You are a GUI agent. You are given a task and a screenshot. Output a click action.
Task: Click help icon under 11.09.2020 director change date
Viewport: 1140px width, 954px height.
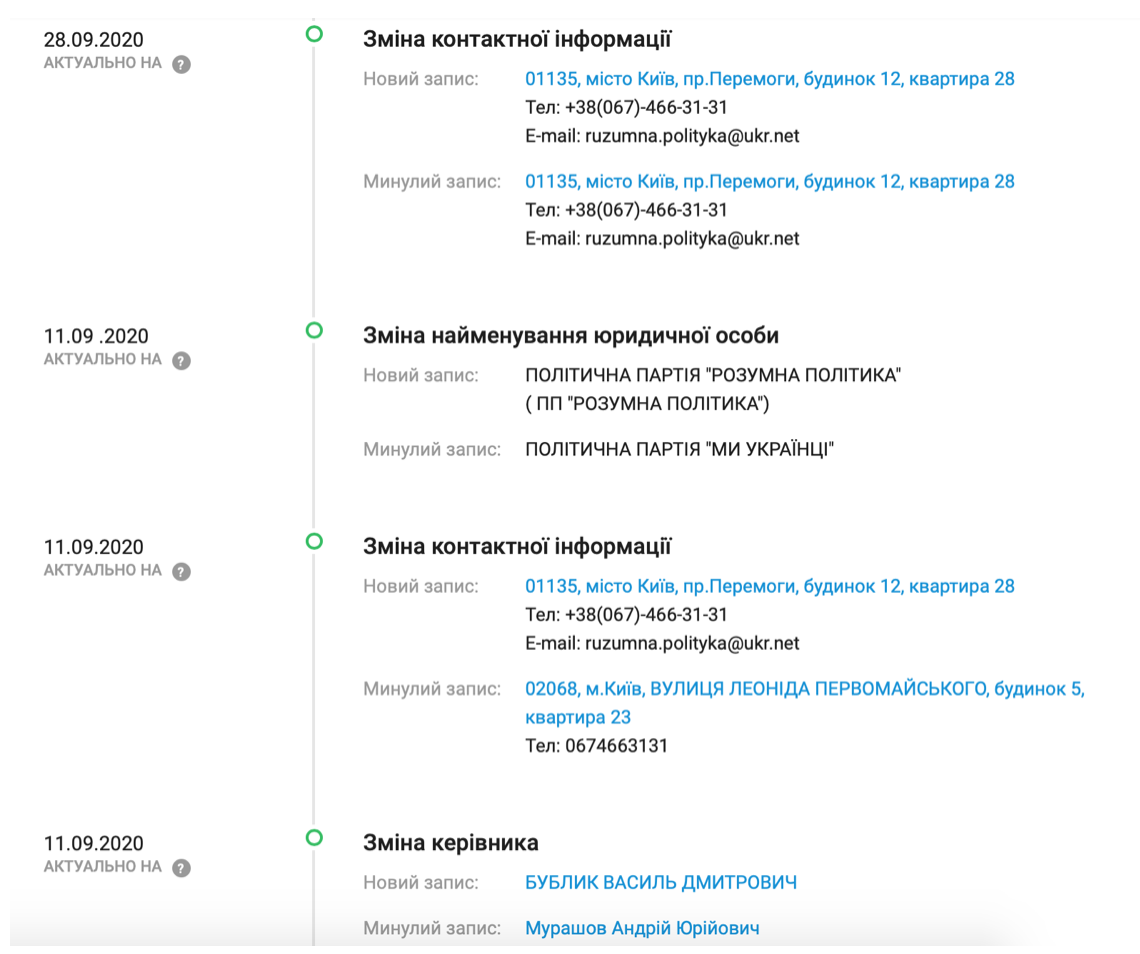(181, 867)
